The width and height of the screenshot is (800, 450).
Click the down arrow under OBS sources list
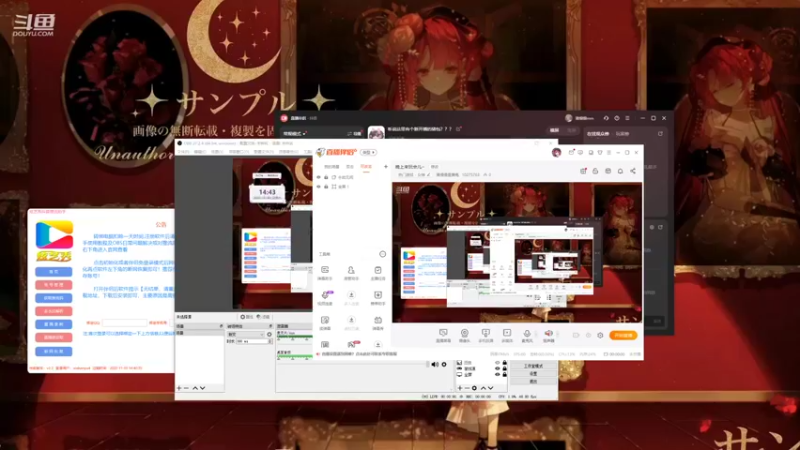pyautogui.click(x=490, y=388)
